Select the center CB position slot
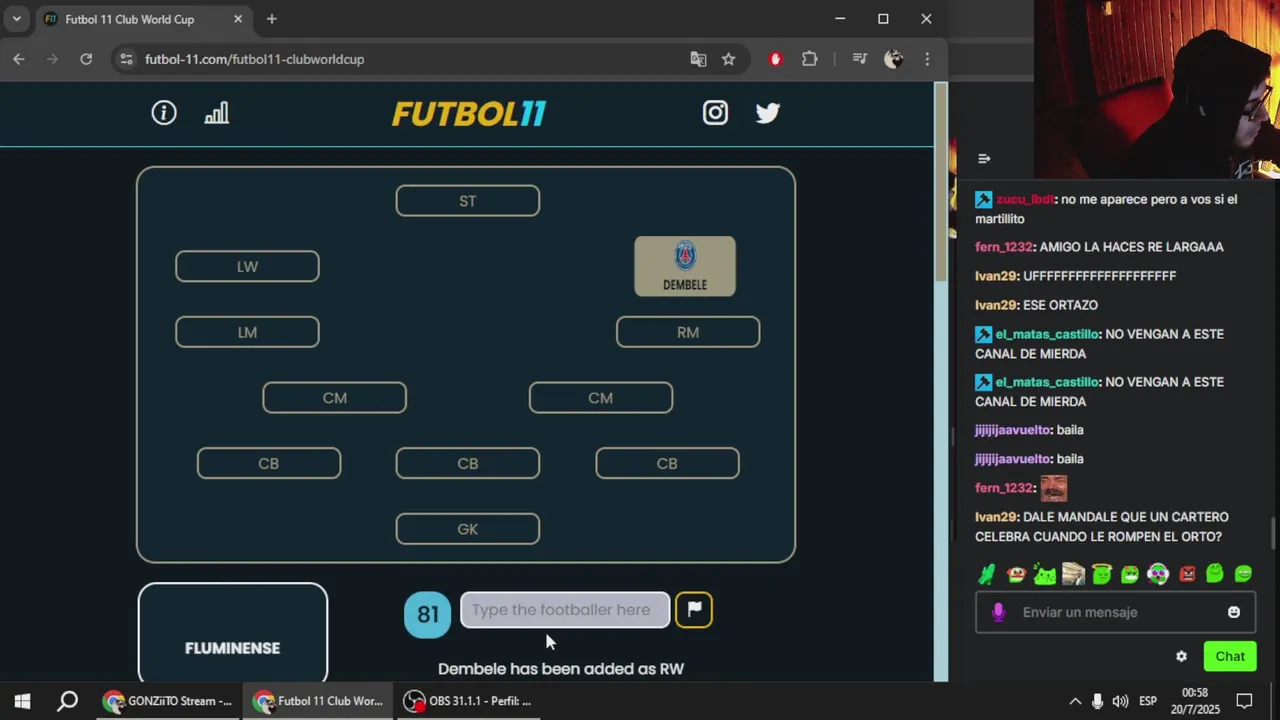This screenshot has width=1280, height=720. [x=468, y=464]
